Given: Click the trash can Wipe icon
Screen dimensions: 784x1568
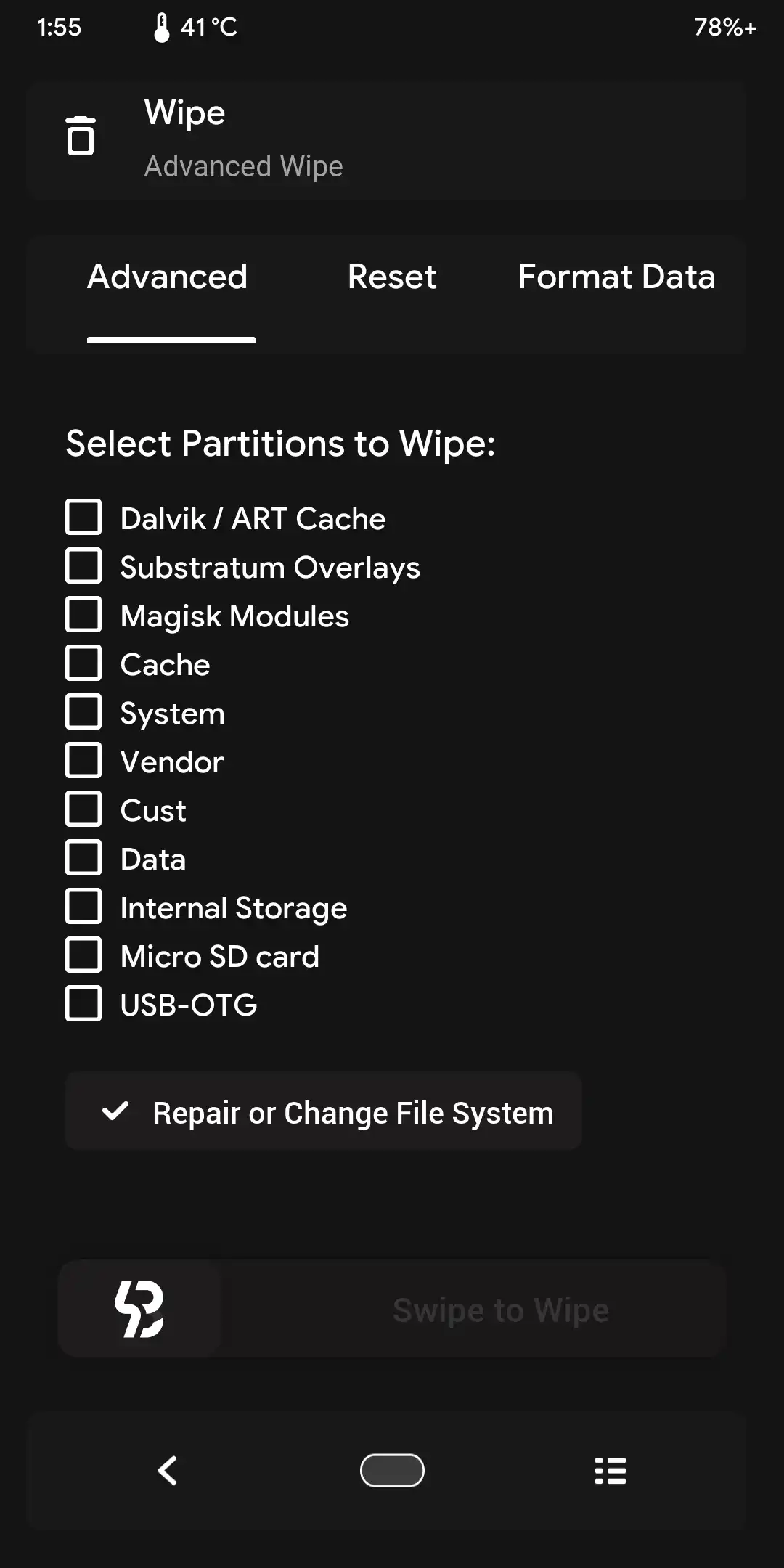Looking at the screenshot, I should (81, 136).
